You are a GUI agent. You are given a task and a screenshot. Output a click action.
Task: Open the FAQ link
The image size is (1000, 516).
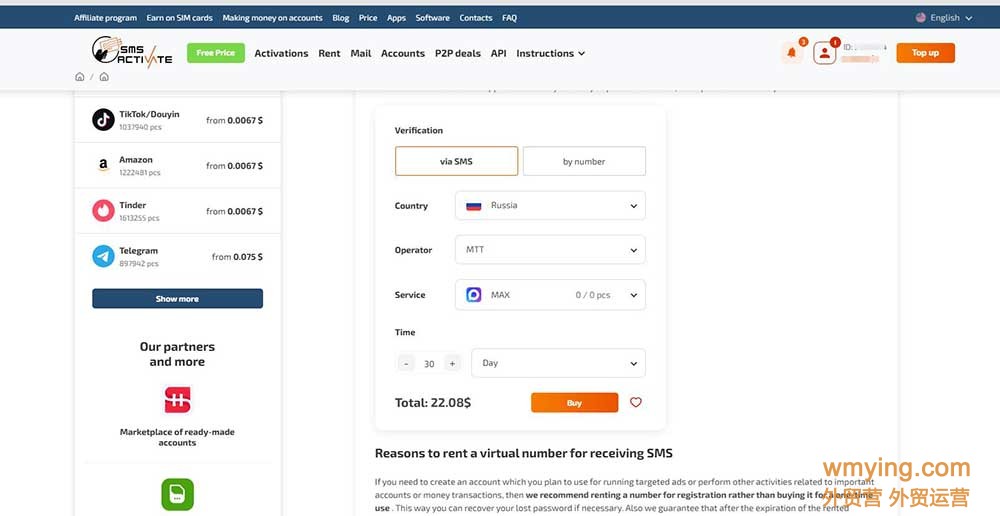click(510, 18)
